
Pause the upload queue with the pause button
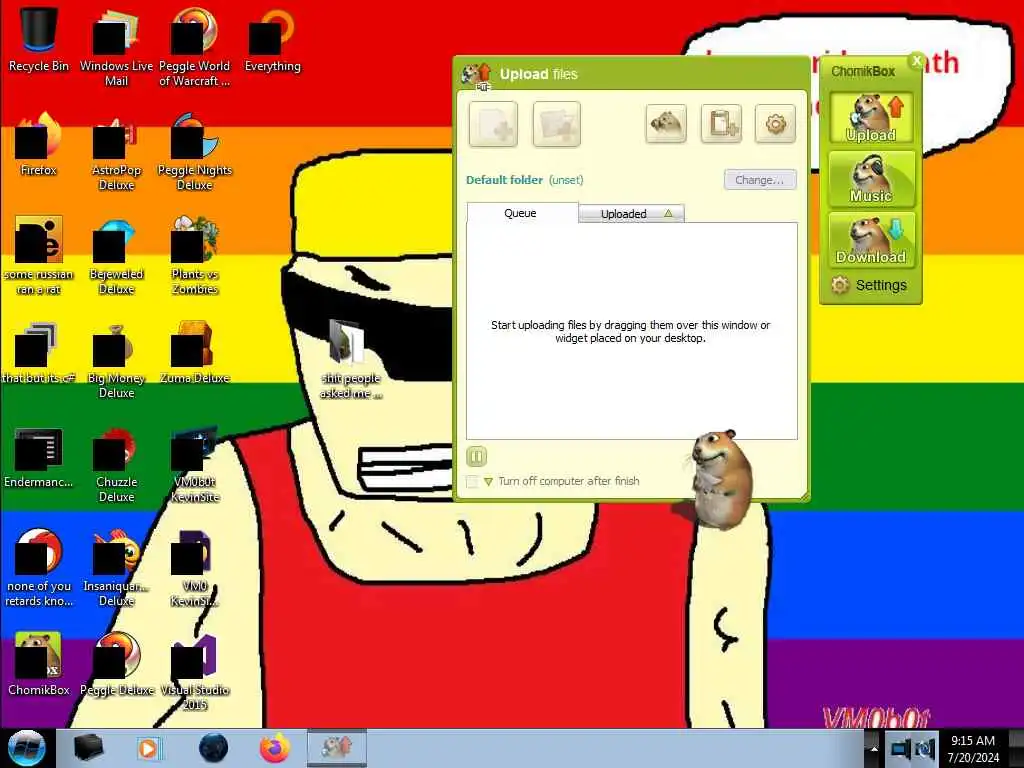pyautogui.click(x=477, y=456)
